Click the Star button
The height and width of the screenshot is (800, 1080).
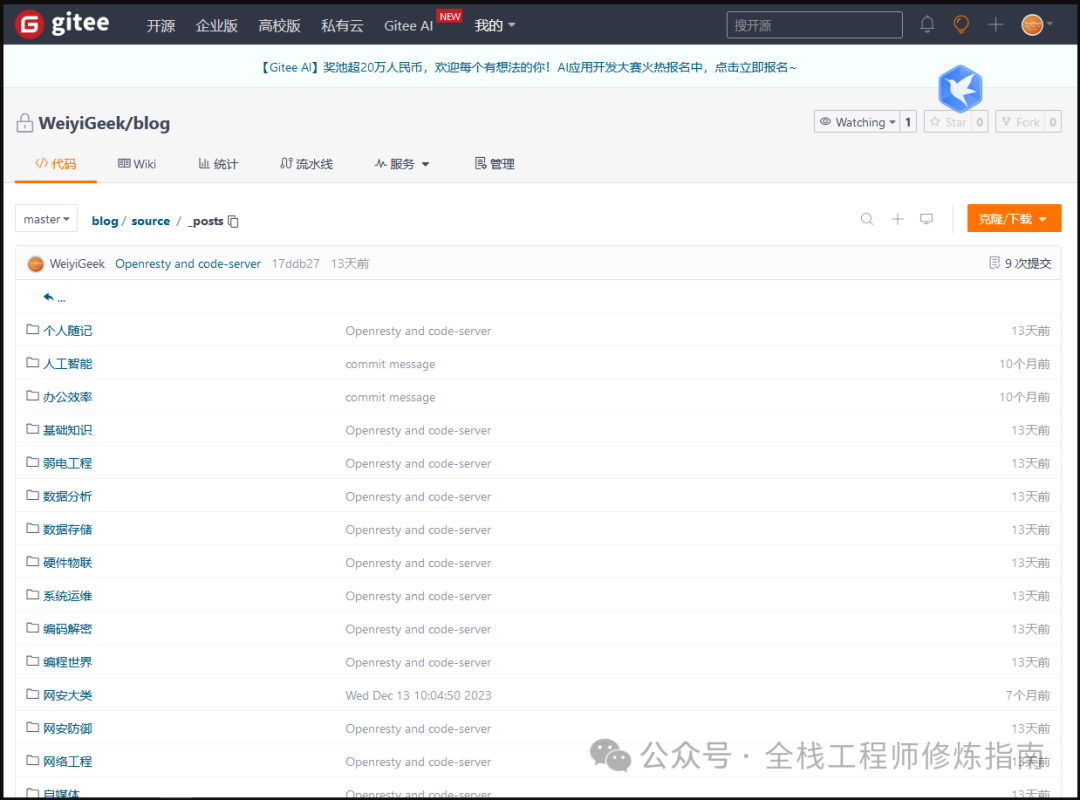pyautogui.click(x=948, y=122)
